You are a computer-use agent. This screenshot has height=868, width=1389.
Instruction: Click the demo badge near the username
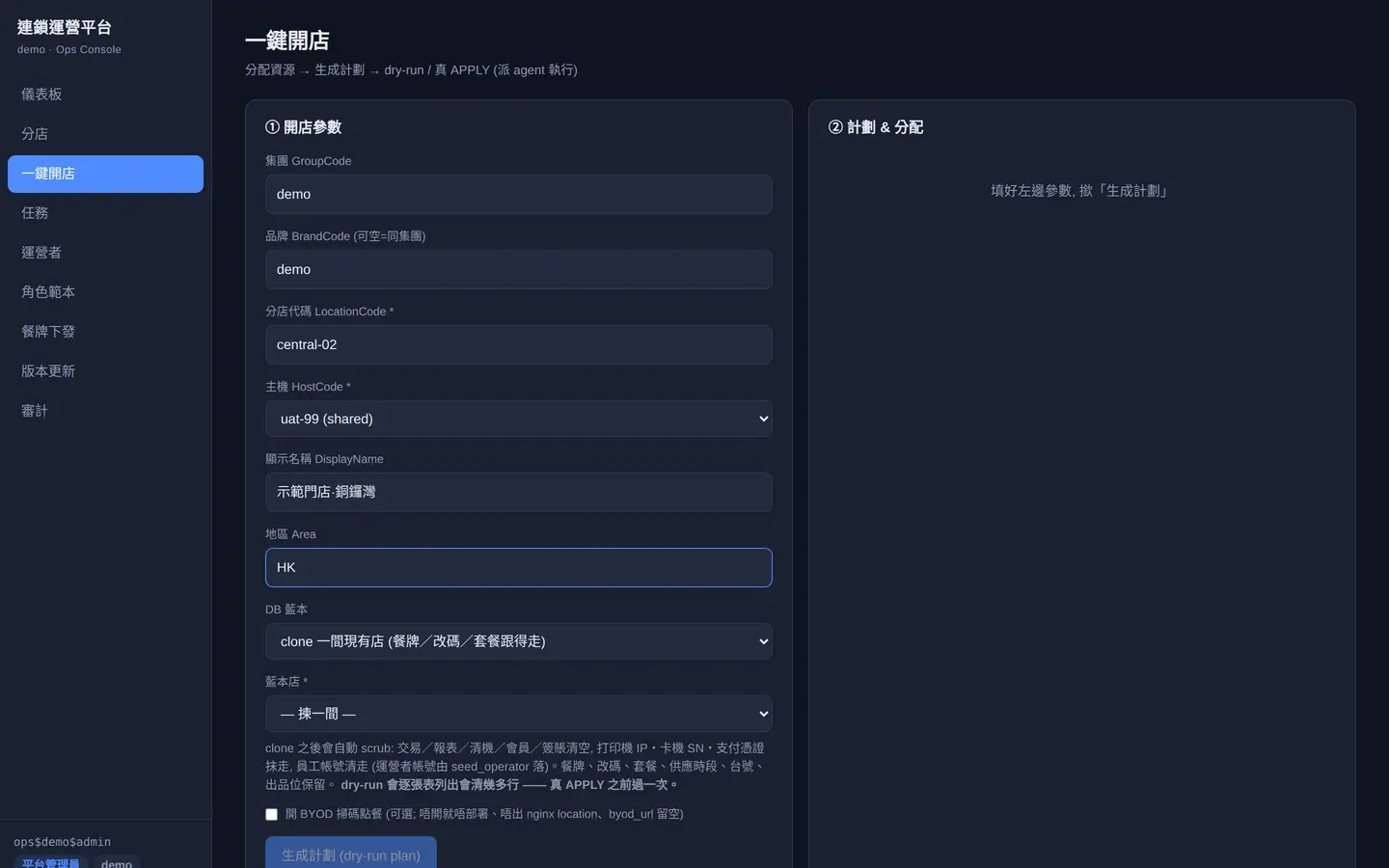pos(117,862)
